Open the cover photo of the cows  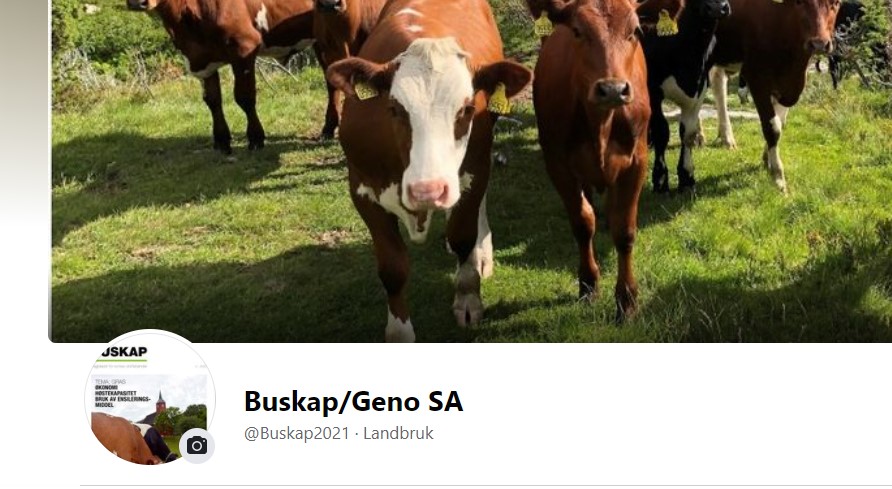pyautogui.click(x=472, y=171)
